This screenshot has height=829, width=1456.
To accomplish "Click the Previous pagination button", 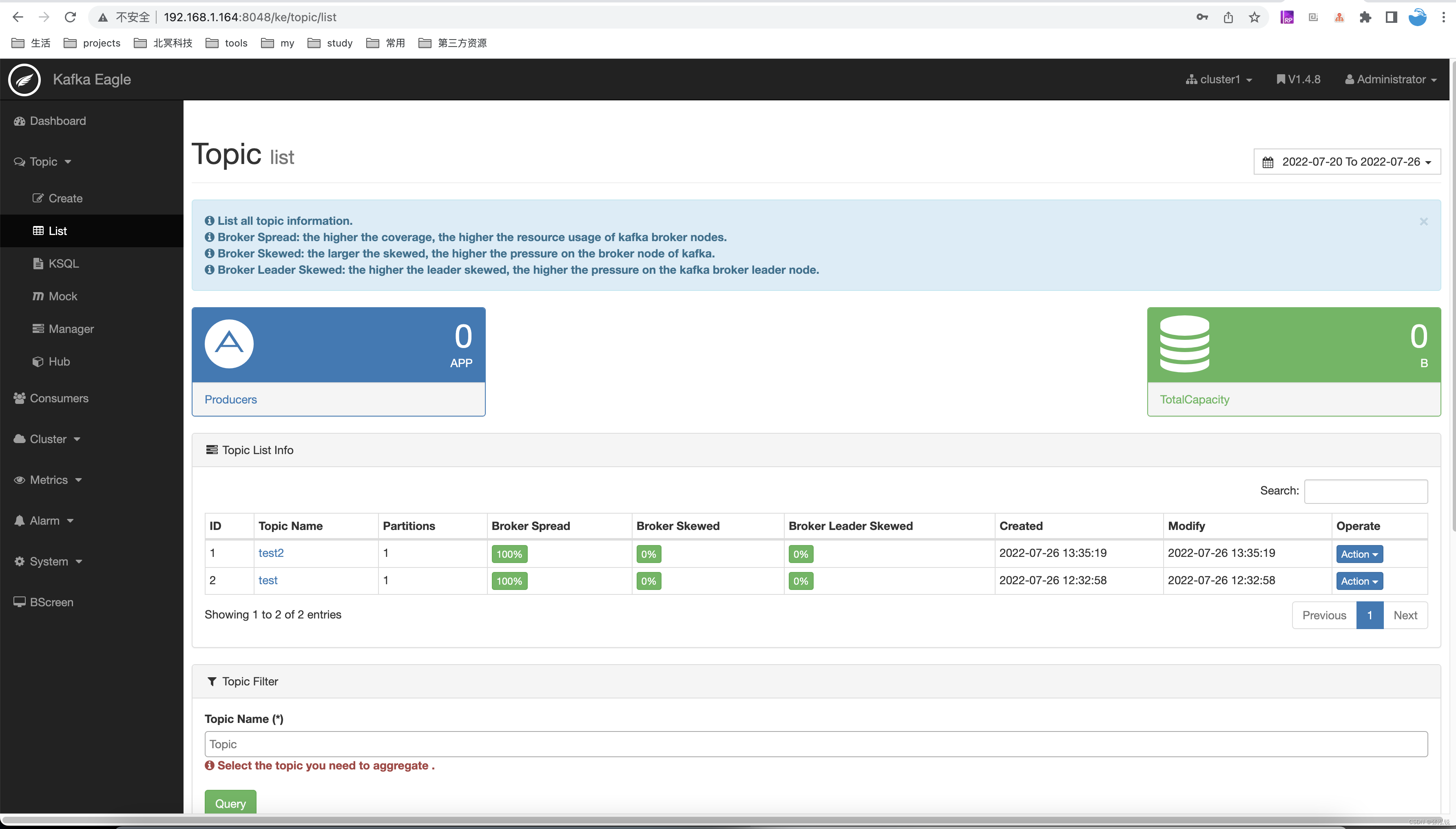I will point(1324,616).
